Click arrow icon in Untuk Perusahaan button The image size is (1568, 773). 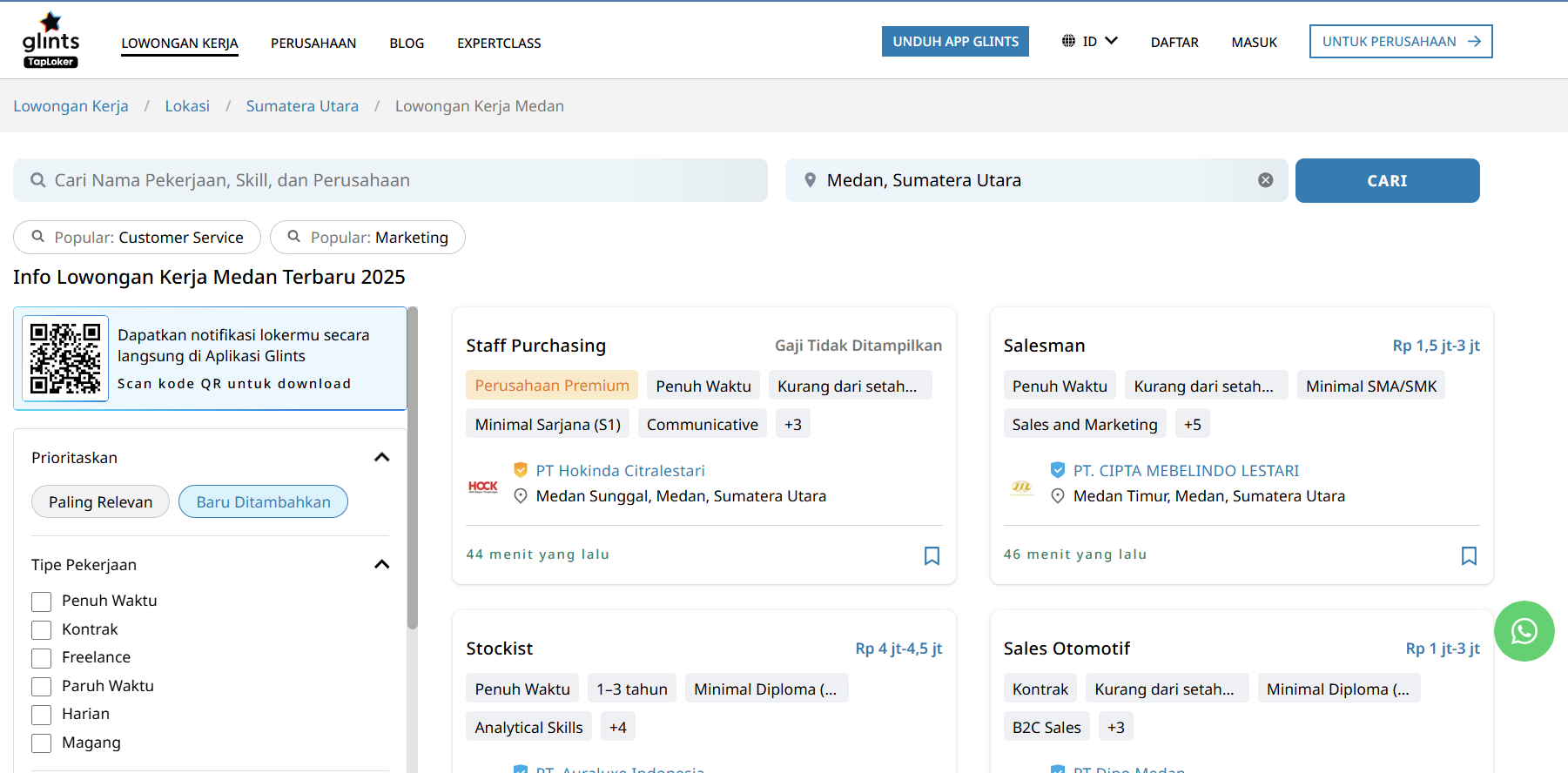1474,41
